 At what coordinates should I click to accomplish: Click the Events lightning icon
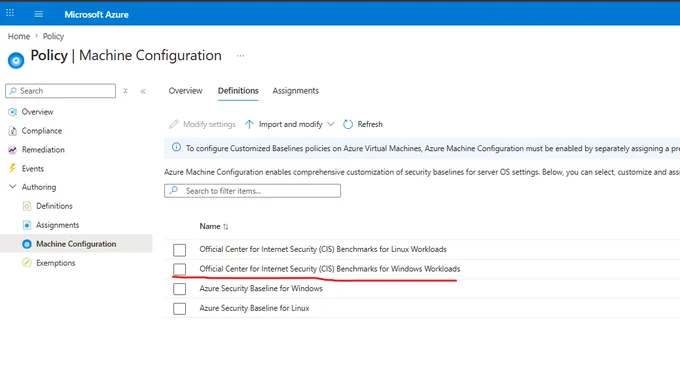pos(12,168)
